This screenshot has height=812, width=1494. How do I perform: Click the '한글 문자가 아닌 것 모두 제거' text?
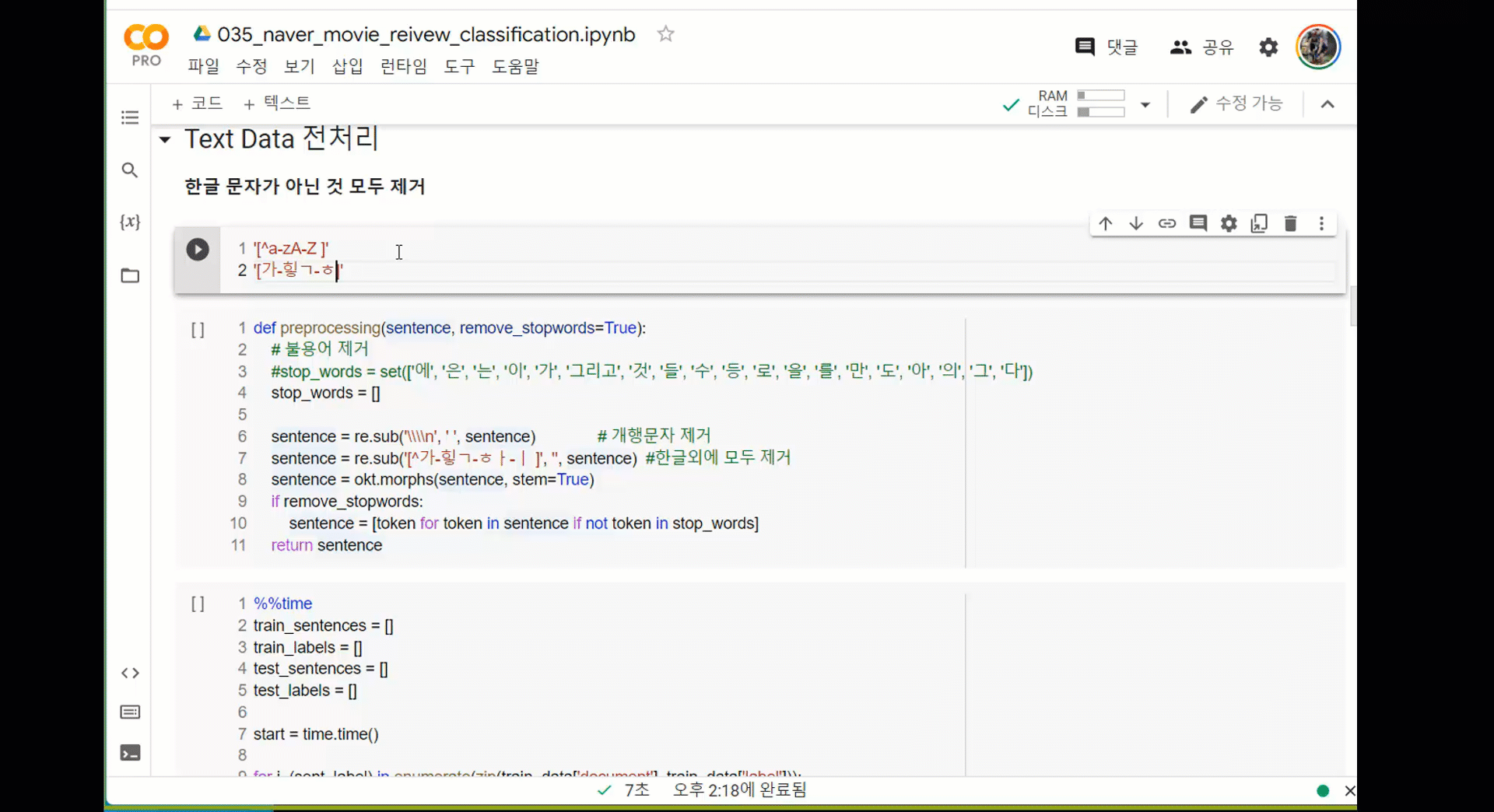(304, 187)
